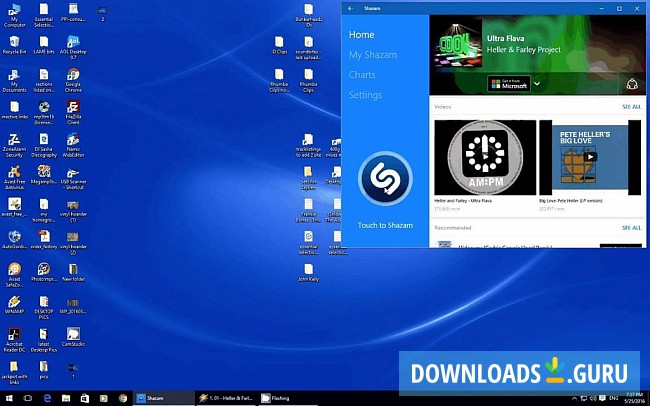See all Videos
650x406 pixels.
point(631,107)
